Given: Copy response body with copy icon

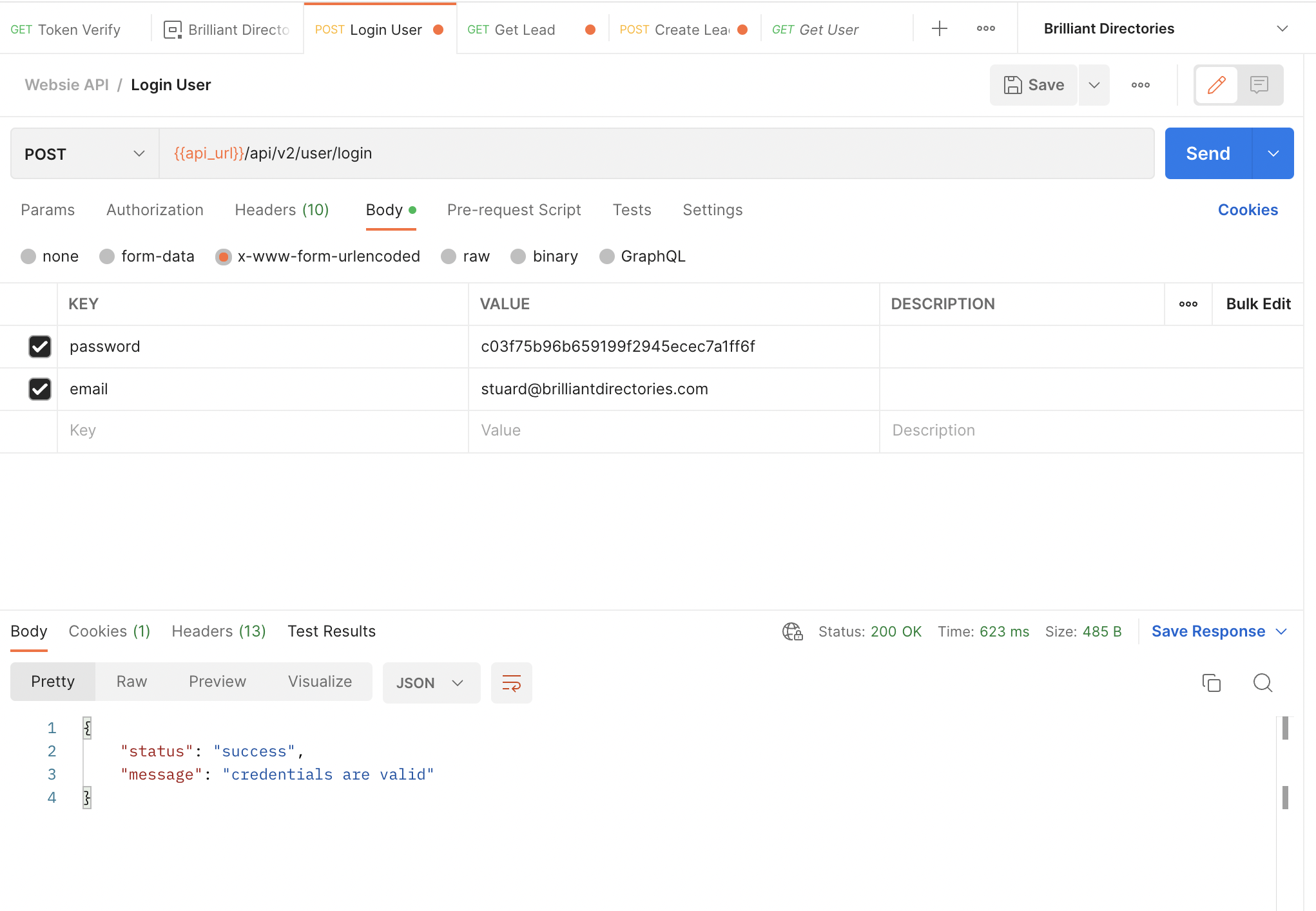Looking at the screenshot, I should coord(1211,683).
